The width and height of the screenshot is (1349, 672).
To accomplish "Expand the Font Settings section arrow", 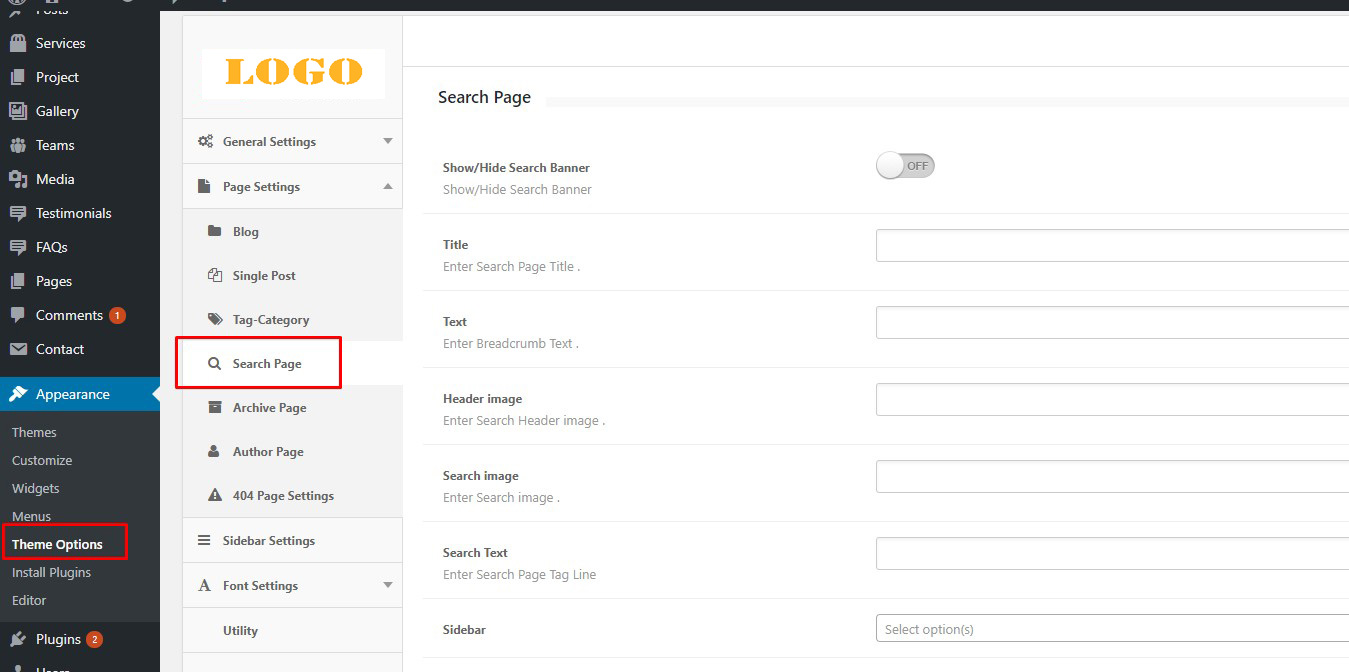I will coord(388,585).
